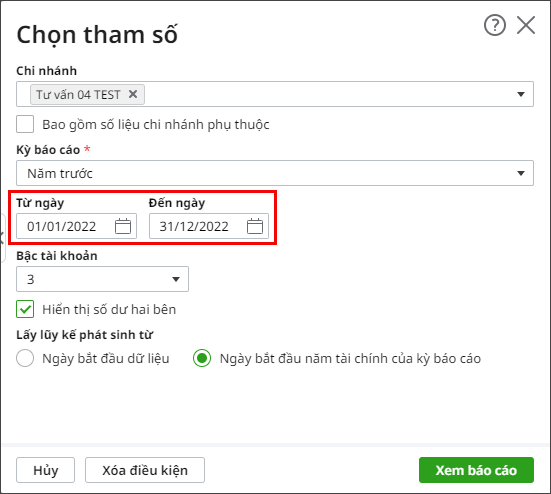This screenshot has width=551, height=494.
Task: Open calendar picker for Đến ngày
Action: (255, 226)
